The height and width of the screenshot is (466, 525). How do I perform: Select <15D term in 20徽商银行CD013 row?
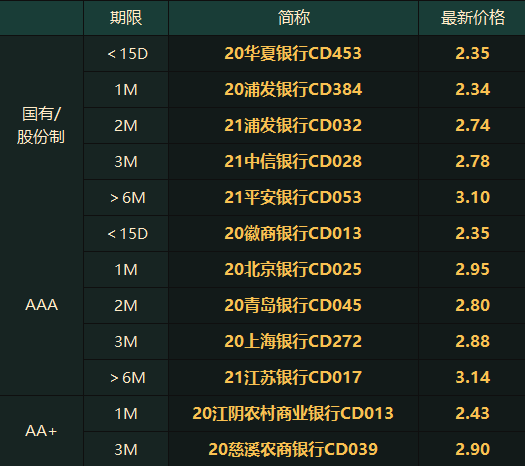point(127,234)
